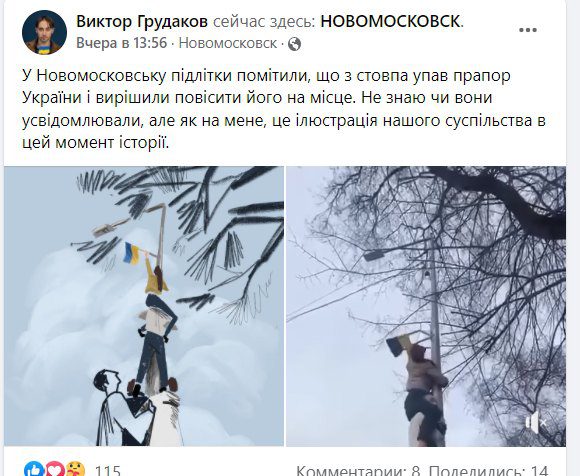
Task: Open Виктор Грудаков's profile picture
Action: pos(44,32)
